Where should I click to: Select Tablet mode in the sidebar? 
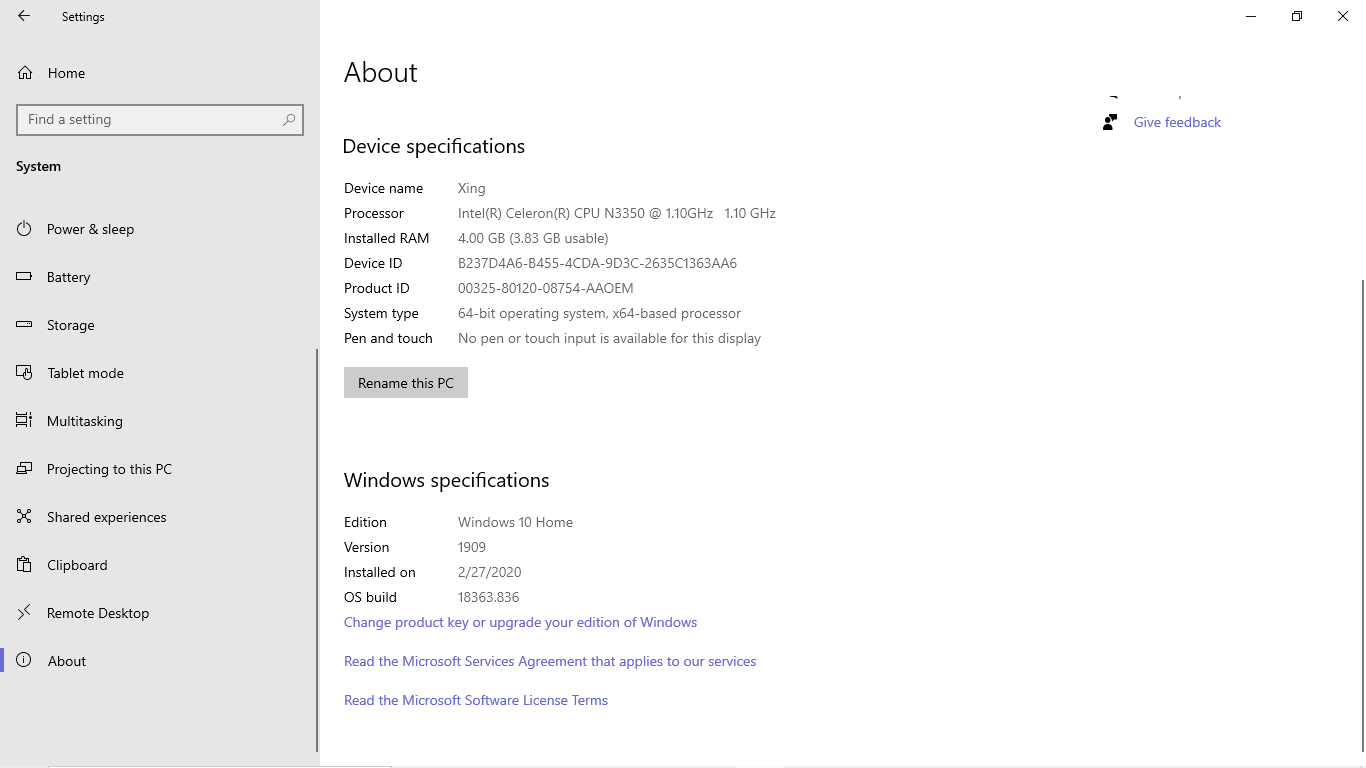tap(158, 373)
